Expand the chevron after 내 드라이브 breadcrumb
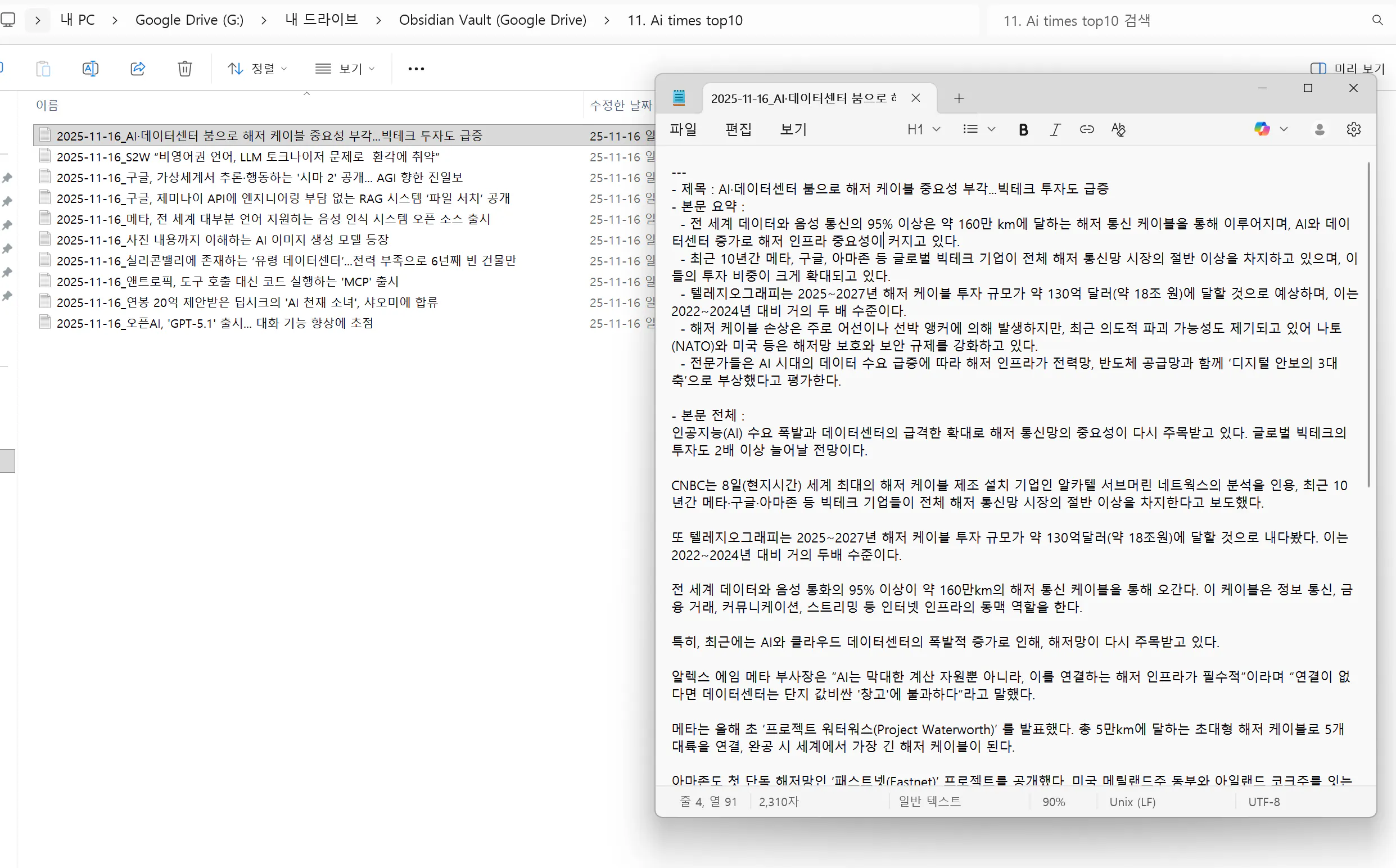Viewport: 1396px width, 868px height. pyautogui.click(x=378, y=21)
